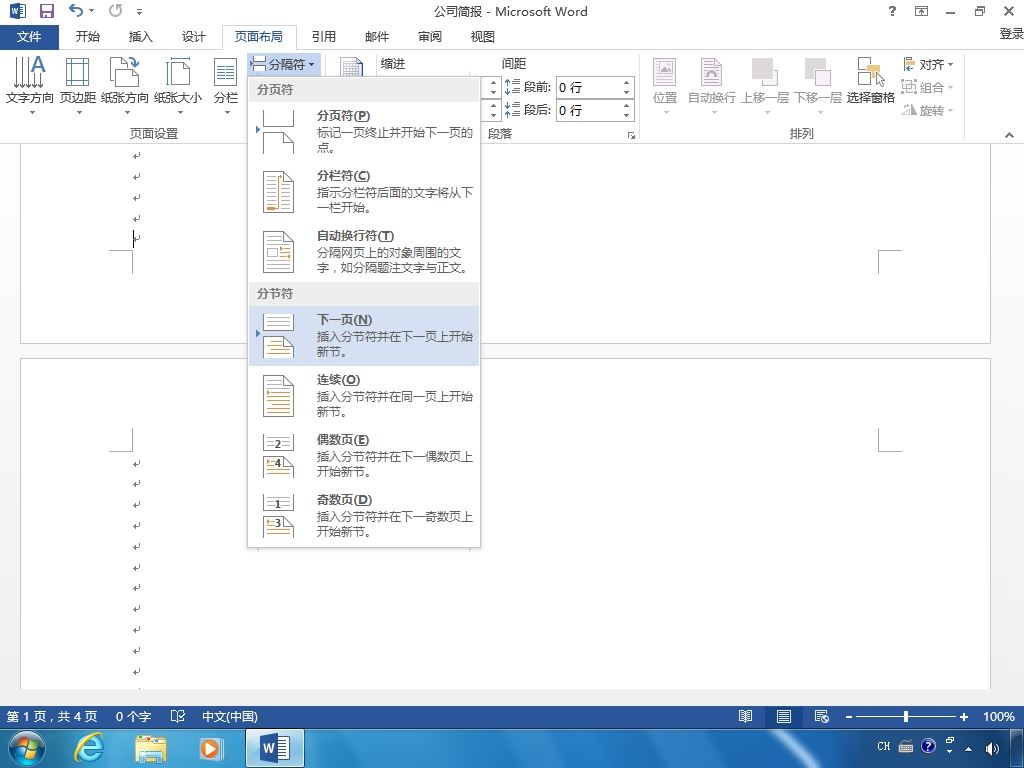Click the zoom out minus button
Screen dimensions: 1024x768
click(848, 716)
